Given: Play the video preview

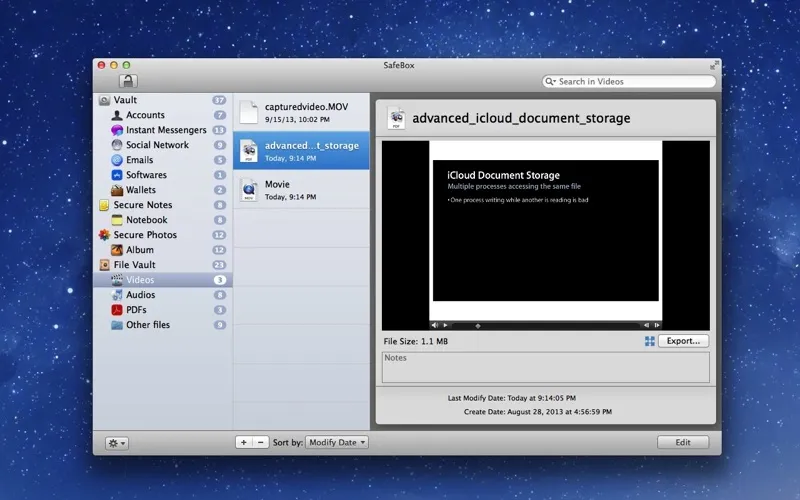Looking at the screenshot, I should click(x=445, y=325).
